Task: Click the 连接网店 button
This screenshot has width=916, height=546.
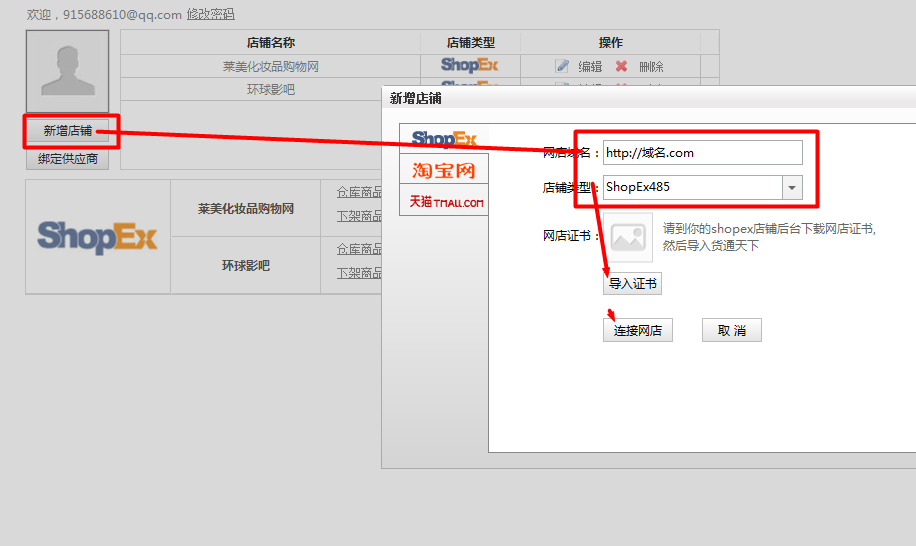Action: click(638, 331)
